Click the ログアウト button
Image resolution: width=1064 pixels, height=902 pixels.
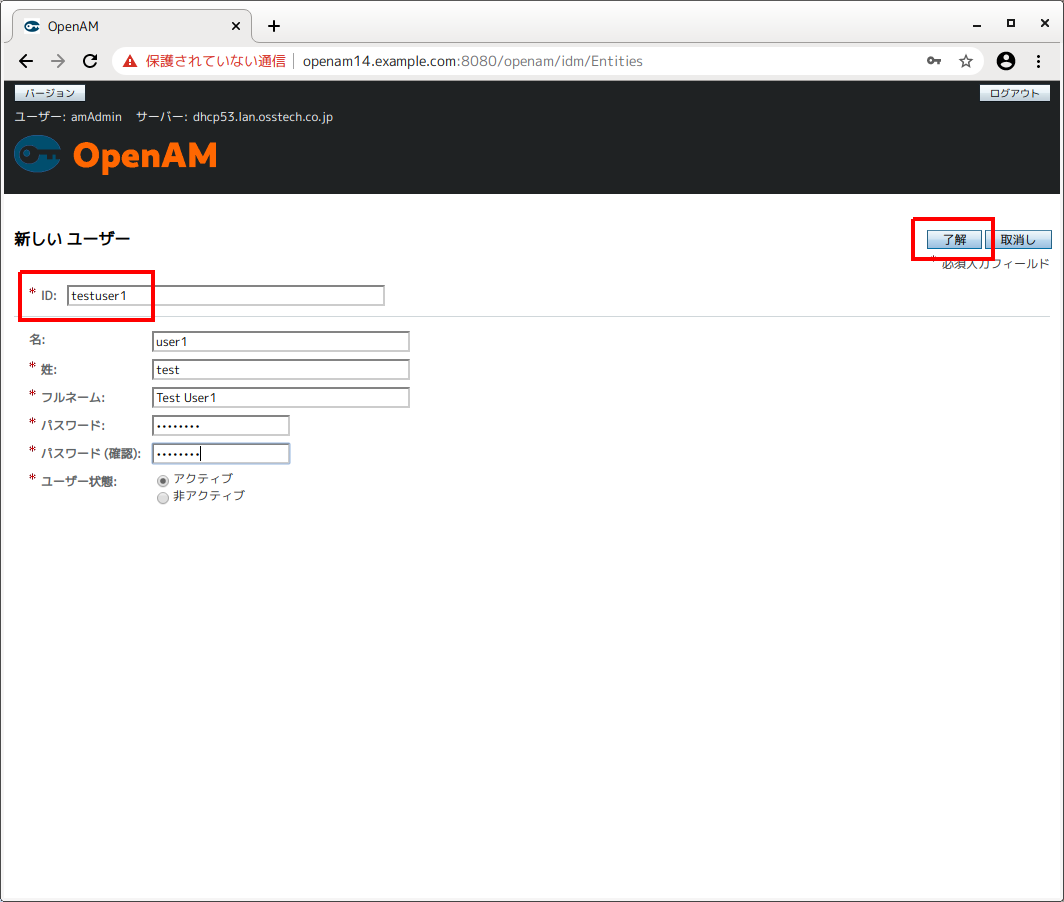click(1014, 92)
